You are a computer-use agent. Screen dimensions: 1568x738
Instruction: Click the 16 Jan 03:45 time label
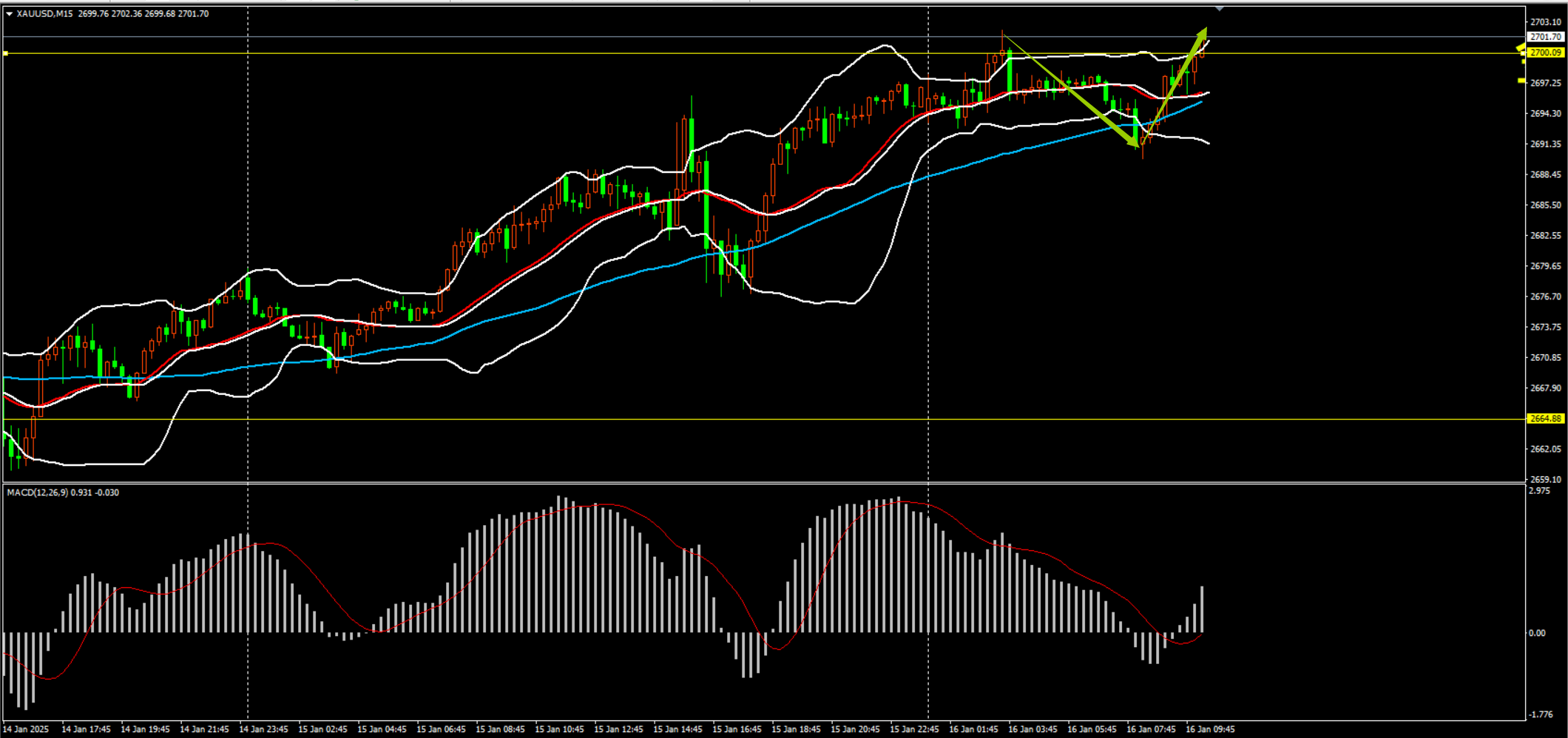(1033, 729)
